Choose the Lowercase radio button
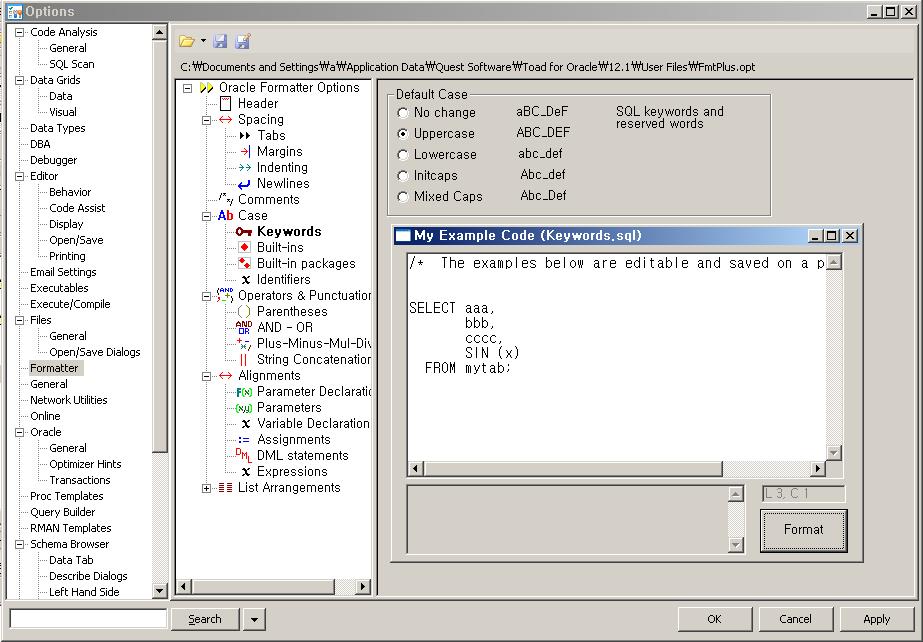This screenshot has width=923, height=642. pos(403,155)
